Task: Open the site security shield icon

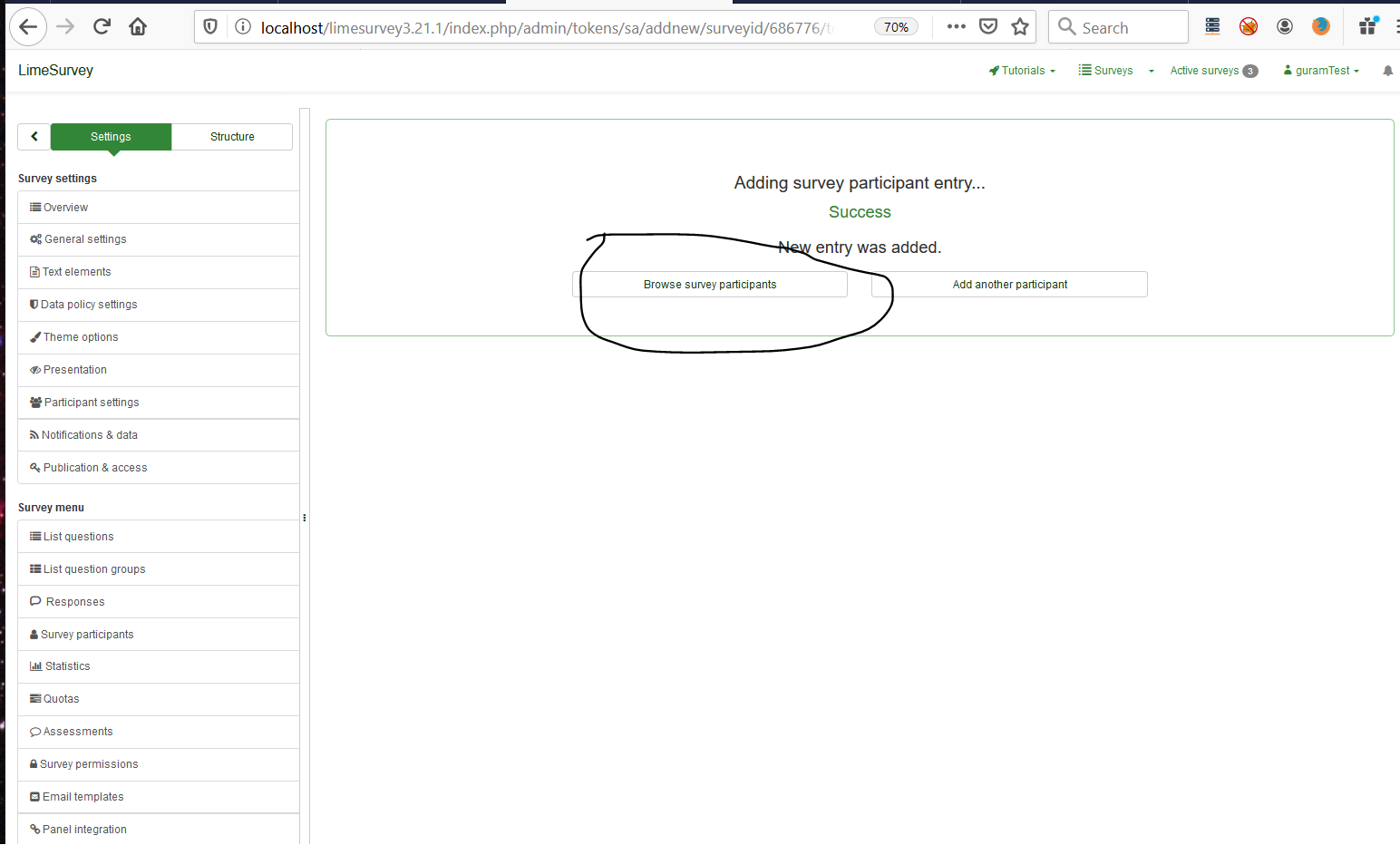Action: (x=210, y=27)
